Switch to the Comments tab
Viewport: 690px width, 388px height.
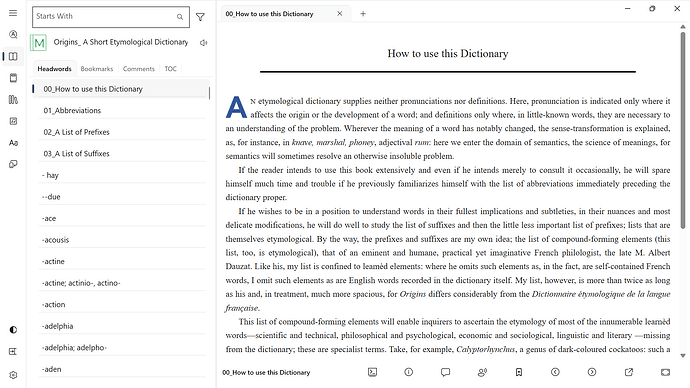[139, 69]
